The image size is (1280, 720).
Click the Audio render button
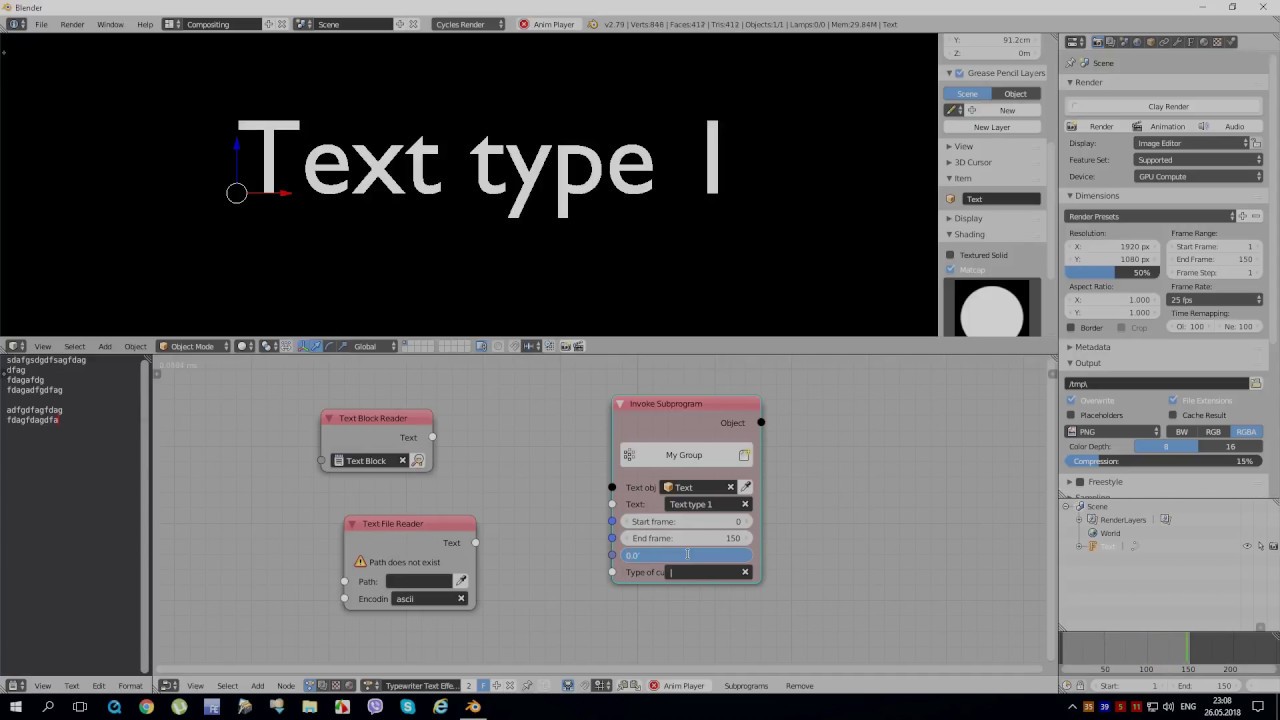coord(1229,127)
